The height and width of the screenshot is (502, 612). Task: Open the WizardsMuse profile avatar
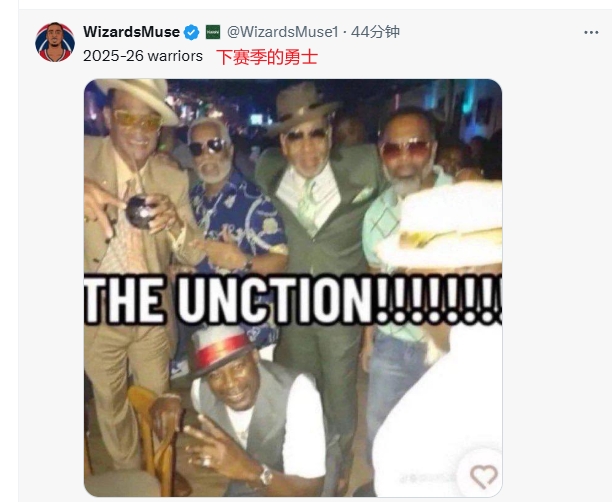click(55, 42)
